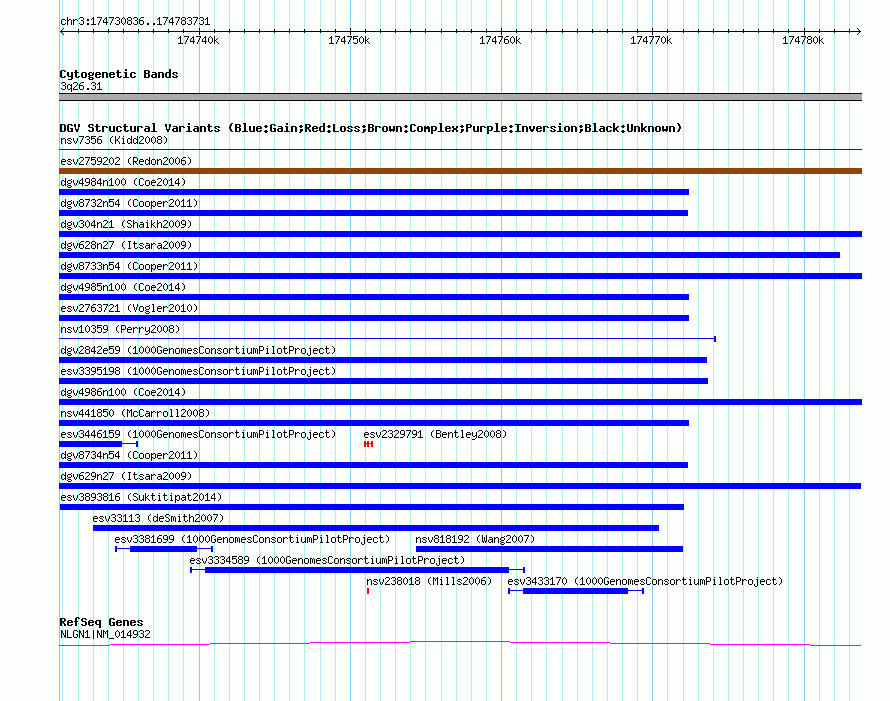
Task: Open esv3334589 1000Genomes variant label
Action: tap(328, 560)
